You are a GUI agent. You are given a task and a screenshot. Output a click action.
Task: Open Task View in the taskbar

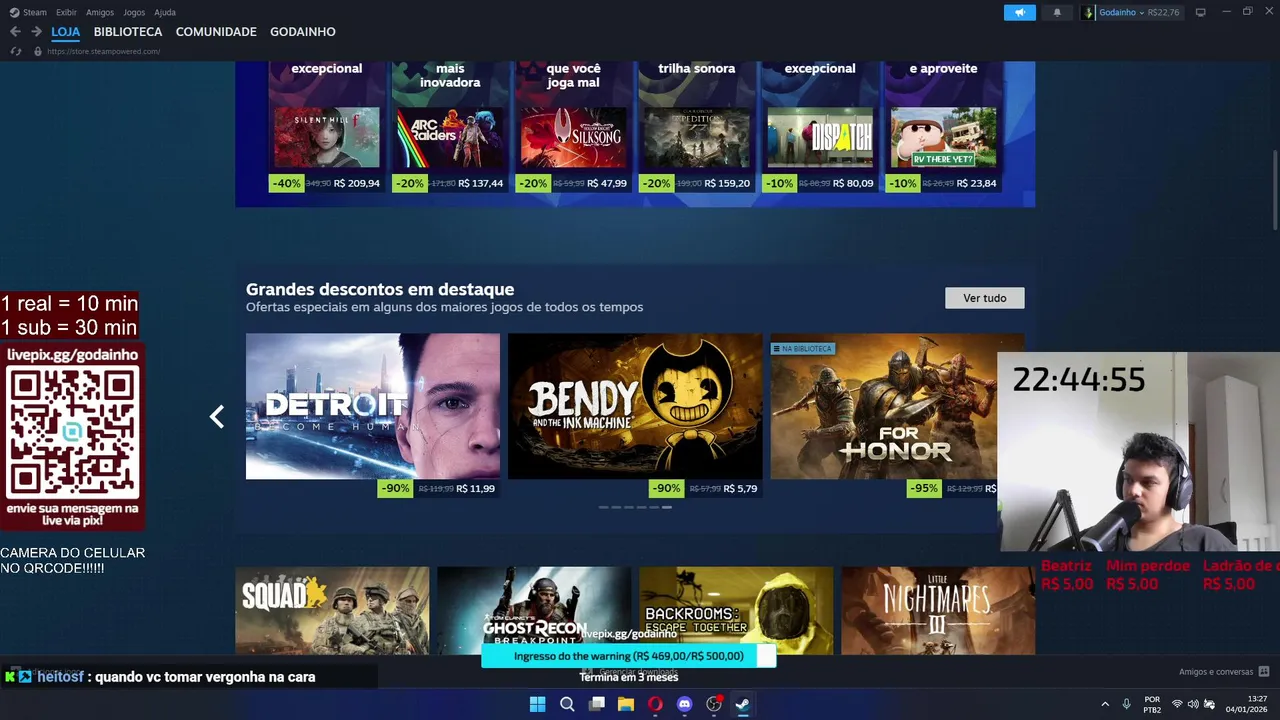[x=597, y=704]
